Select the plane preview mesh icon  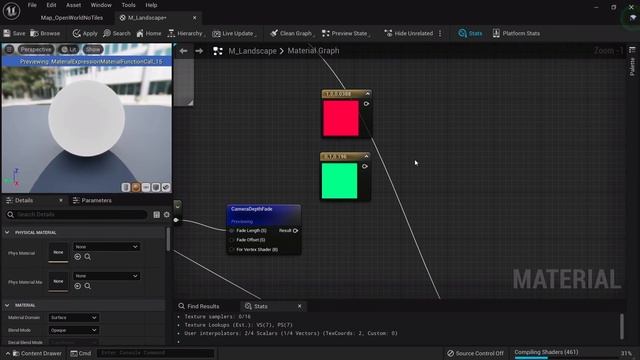[146, 187]
